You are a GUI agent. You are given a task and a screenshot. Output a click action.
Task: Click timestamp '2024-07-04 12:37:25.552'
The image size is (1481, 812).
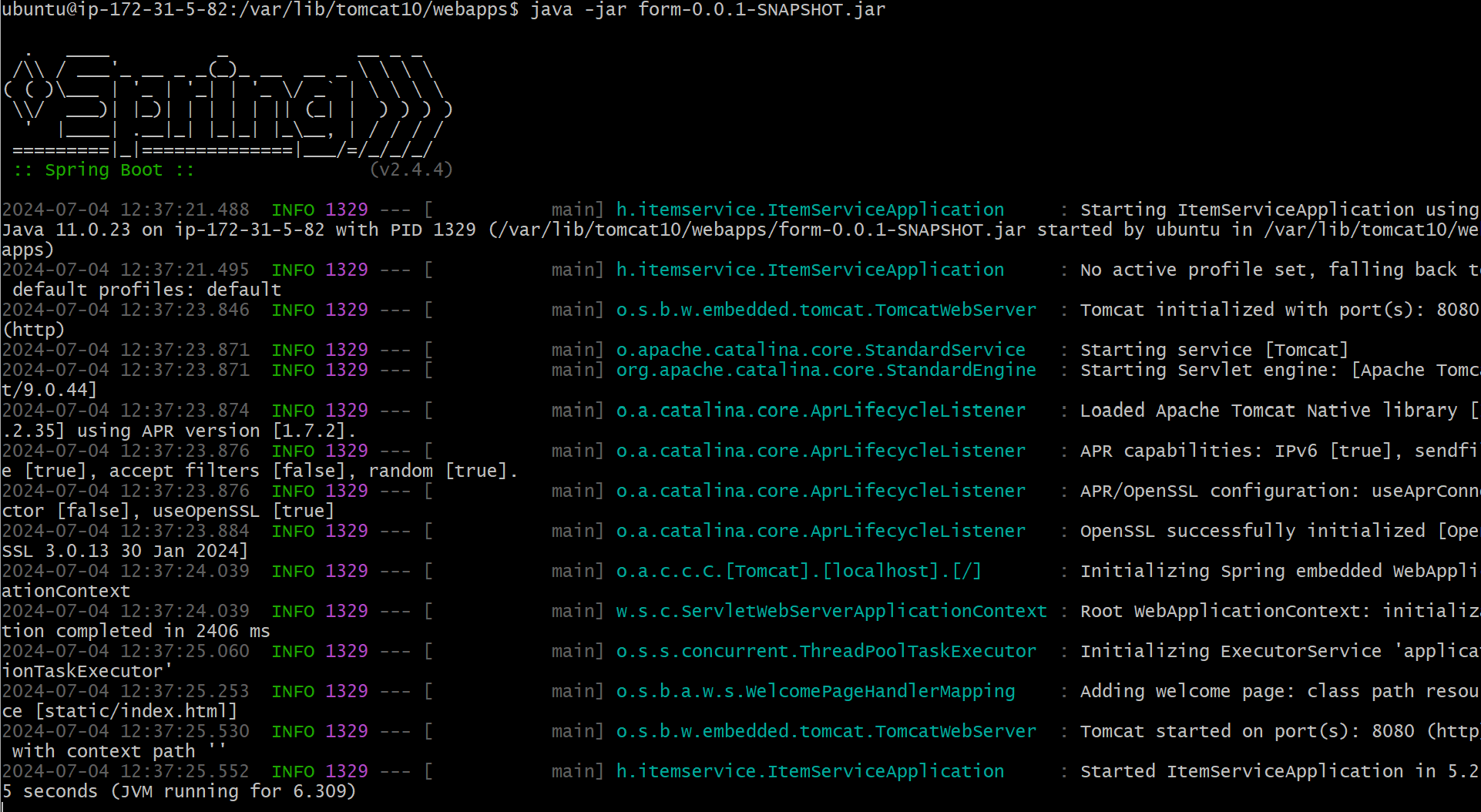(126, 771)
